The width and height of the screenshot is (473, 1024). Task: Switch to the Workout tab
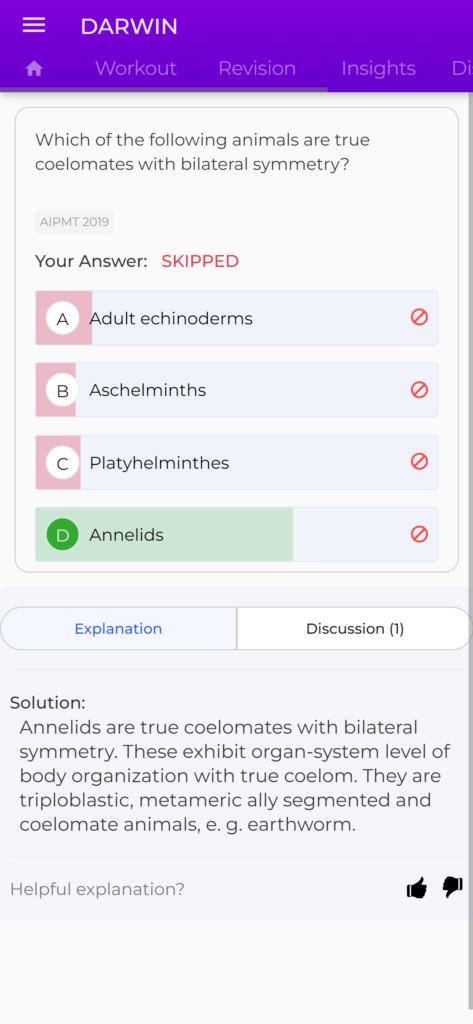pos(136,69)
